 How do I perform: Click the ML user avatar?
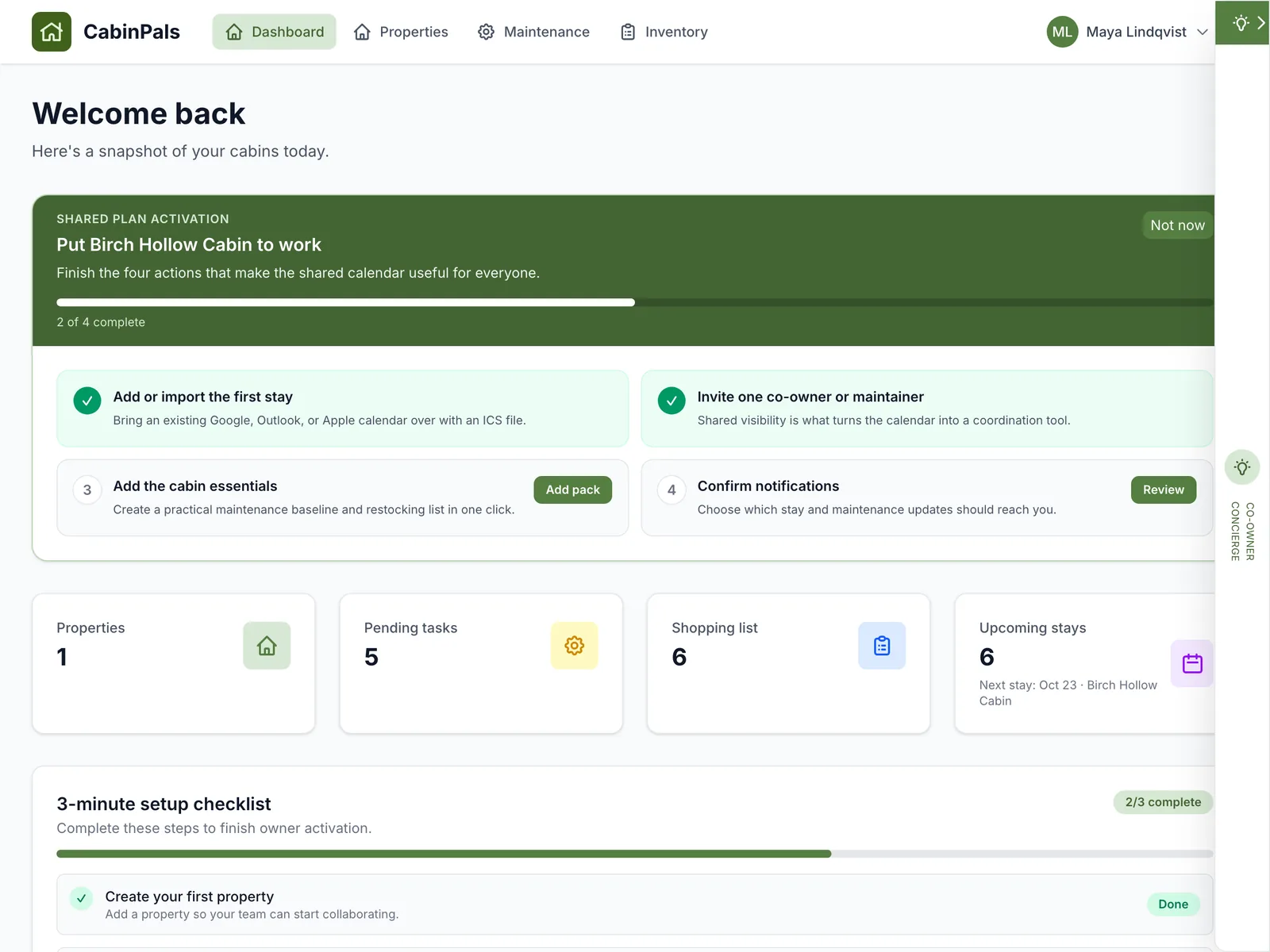click(1062, 32)
